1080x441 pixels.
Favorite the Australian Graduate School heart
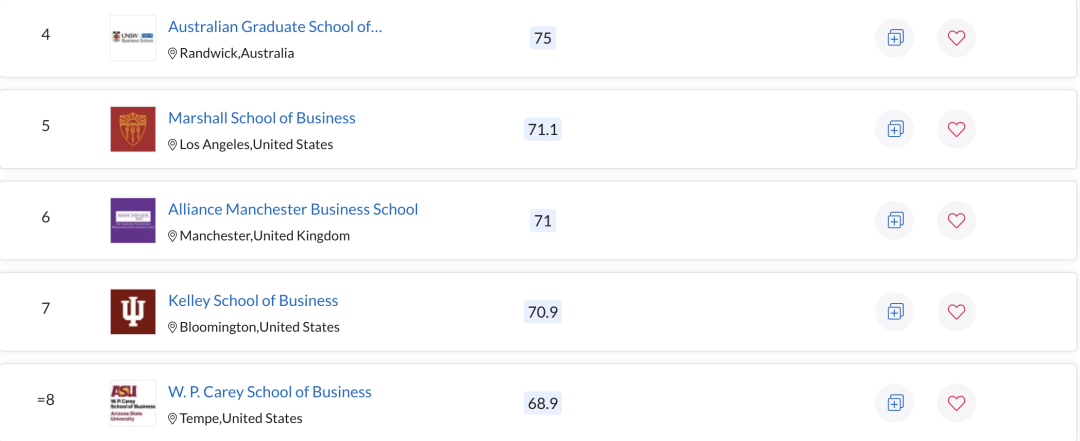pyautogui.click(x=956, y=38)
